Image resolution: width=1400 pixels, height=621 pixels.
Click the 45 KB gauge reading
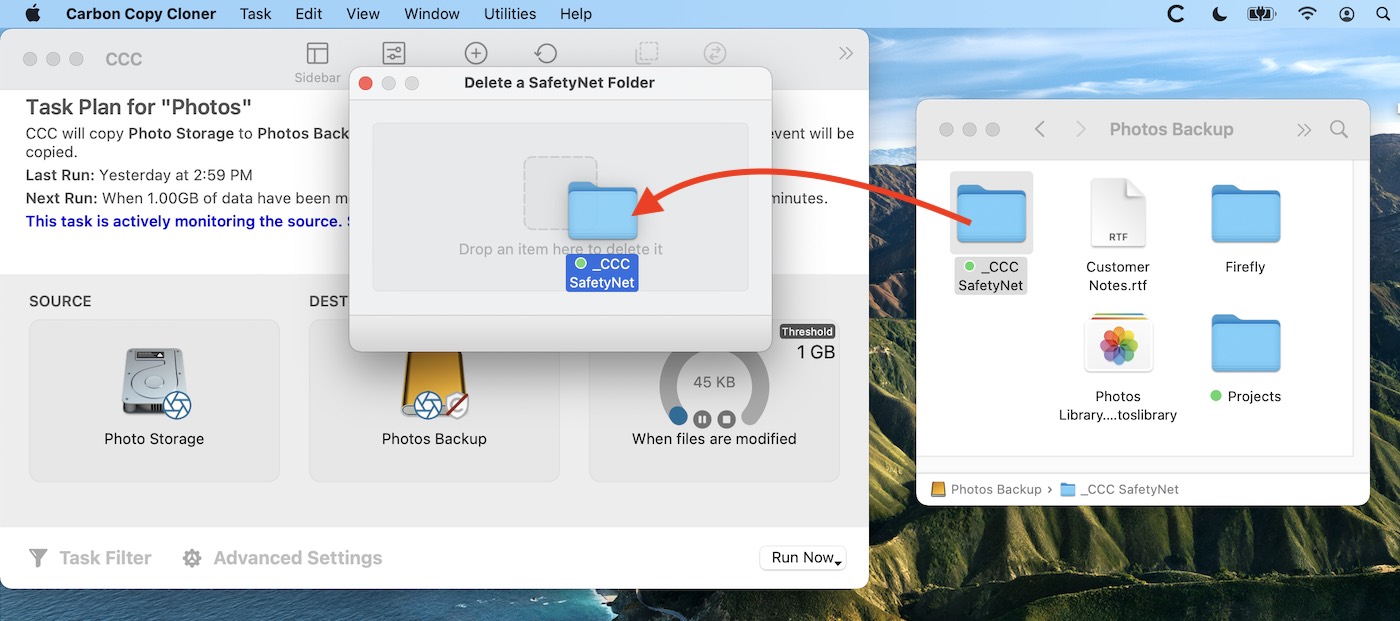point(714,382)
